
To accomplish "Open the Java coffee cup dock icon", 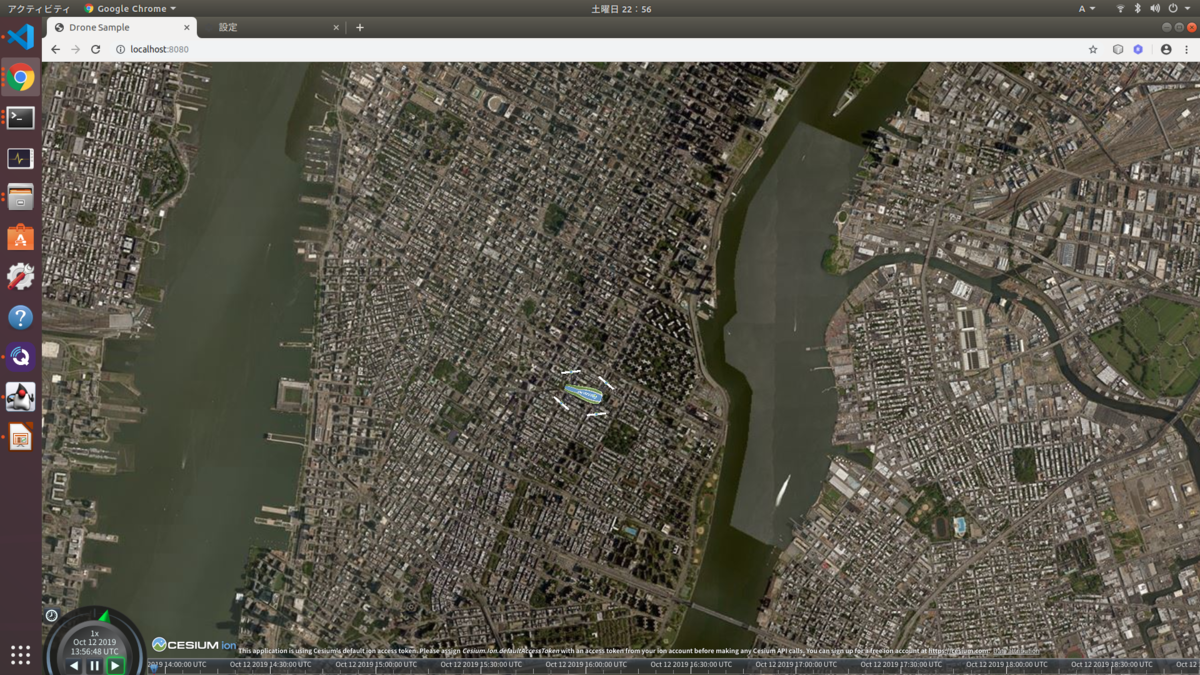I will pos(20,397).
